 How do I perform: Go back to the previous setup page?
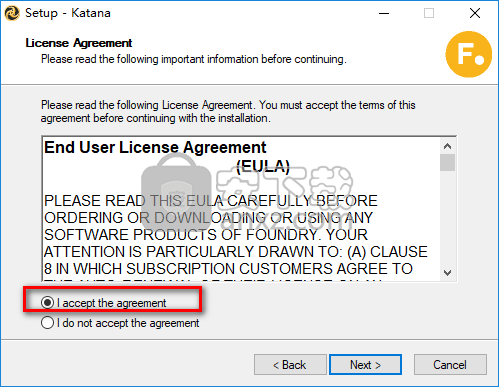(x=290, y=365)
